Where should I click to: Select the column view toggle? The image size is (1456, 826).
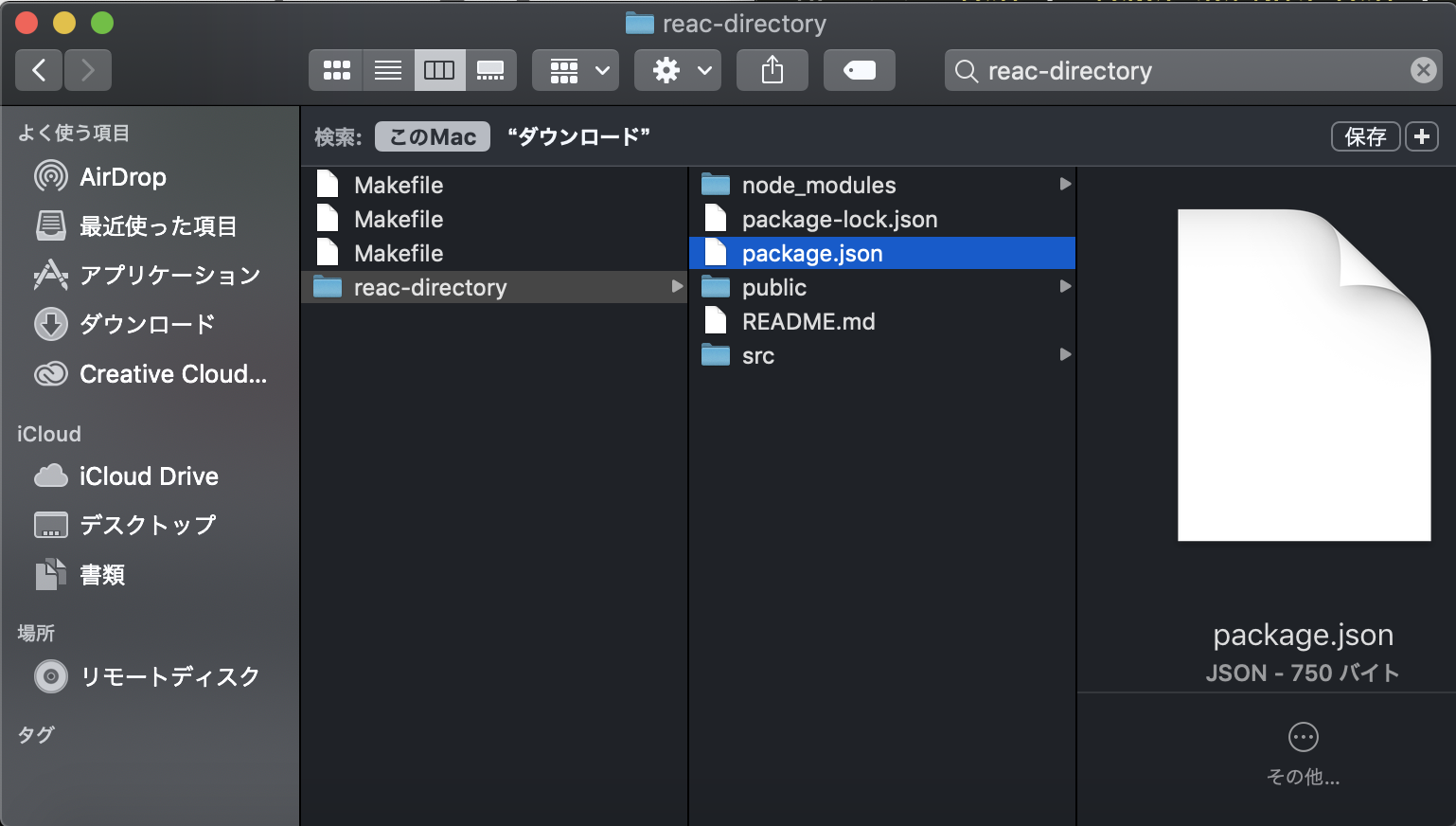[x=439, y=70]
